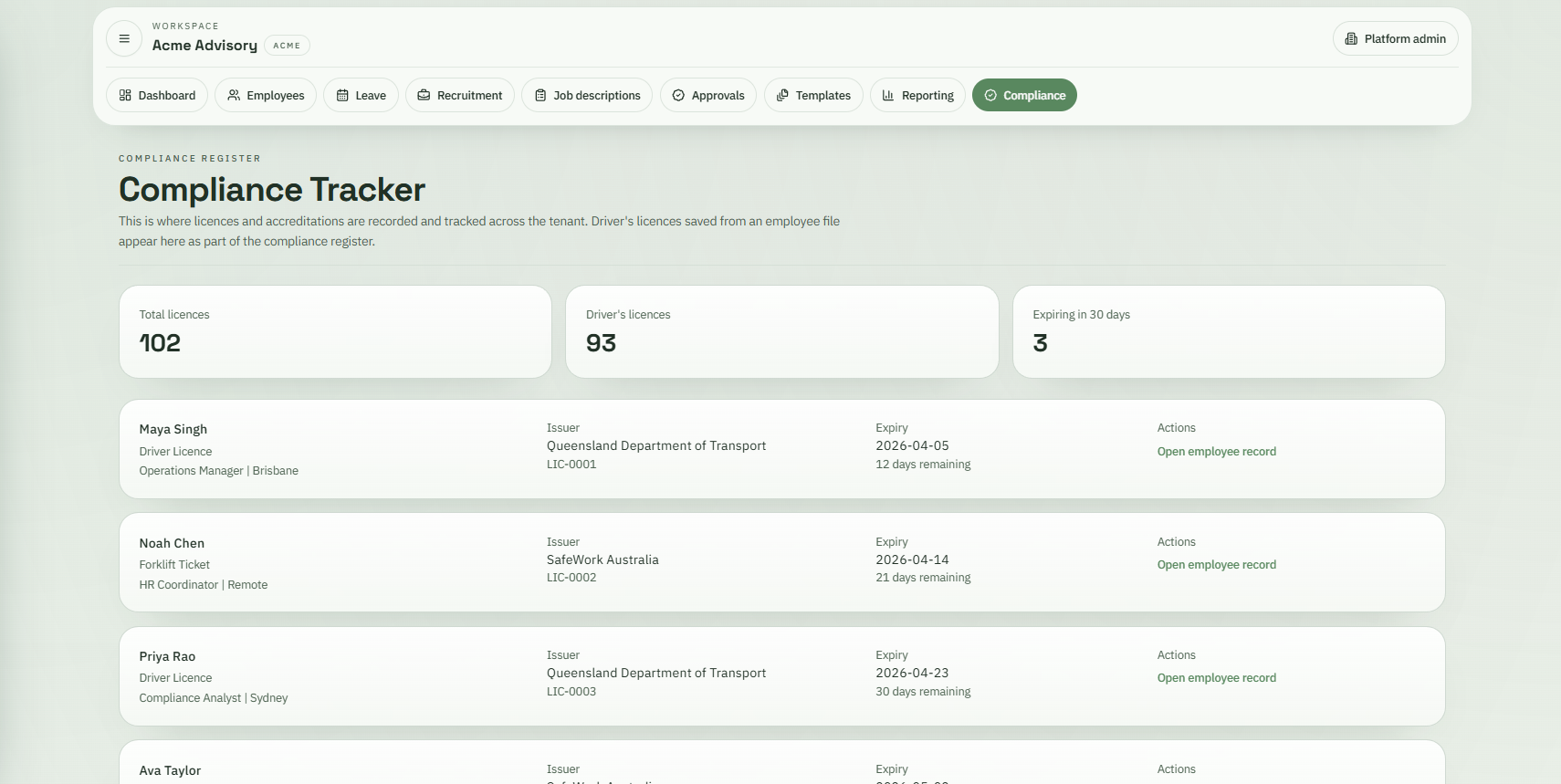1561x784 pixels.
Task: Select the Expiring in 30 days card
Action: pos(1229,332)
